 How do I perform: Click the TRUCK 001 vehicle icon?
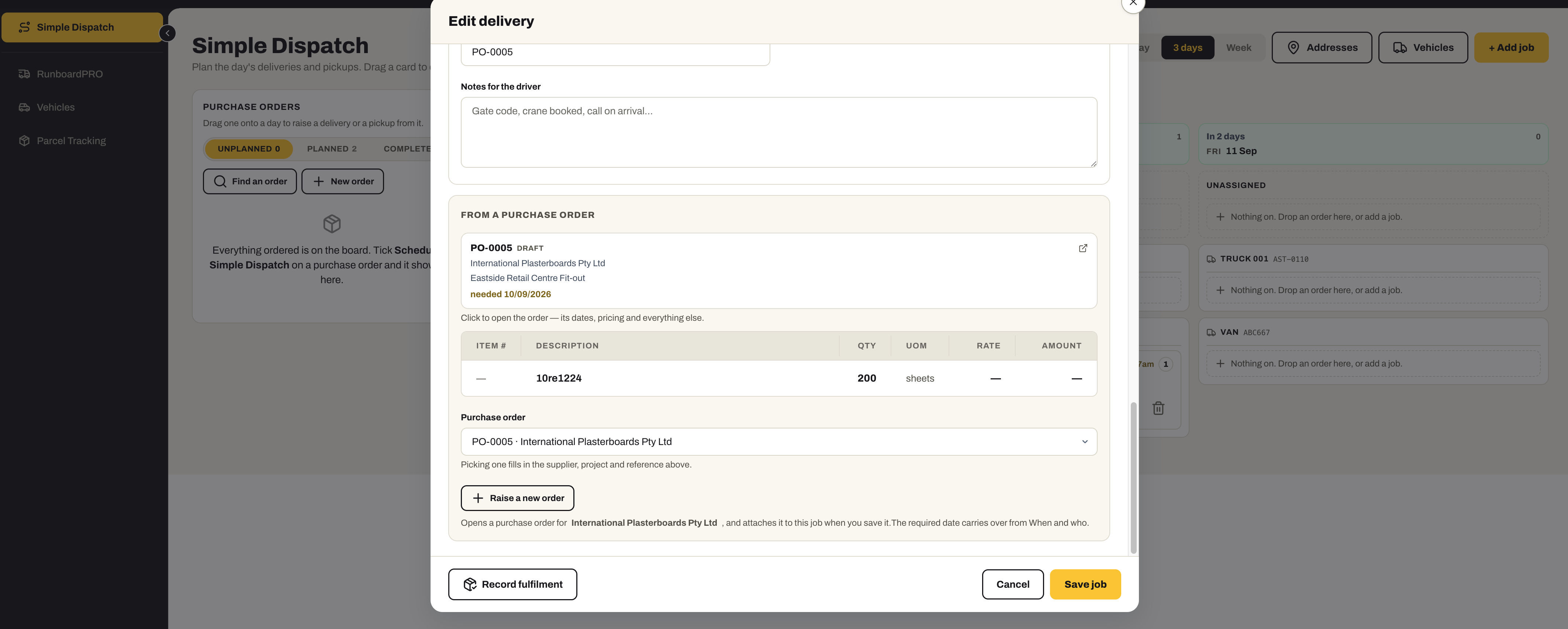point(1211,259)
